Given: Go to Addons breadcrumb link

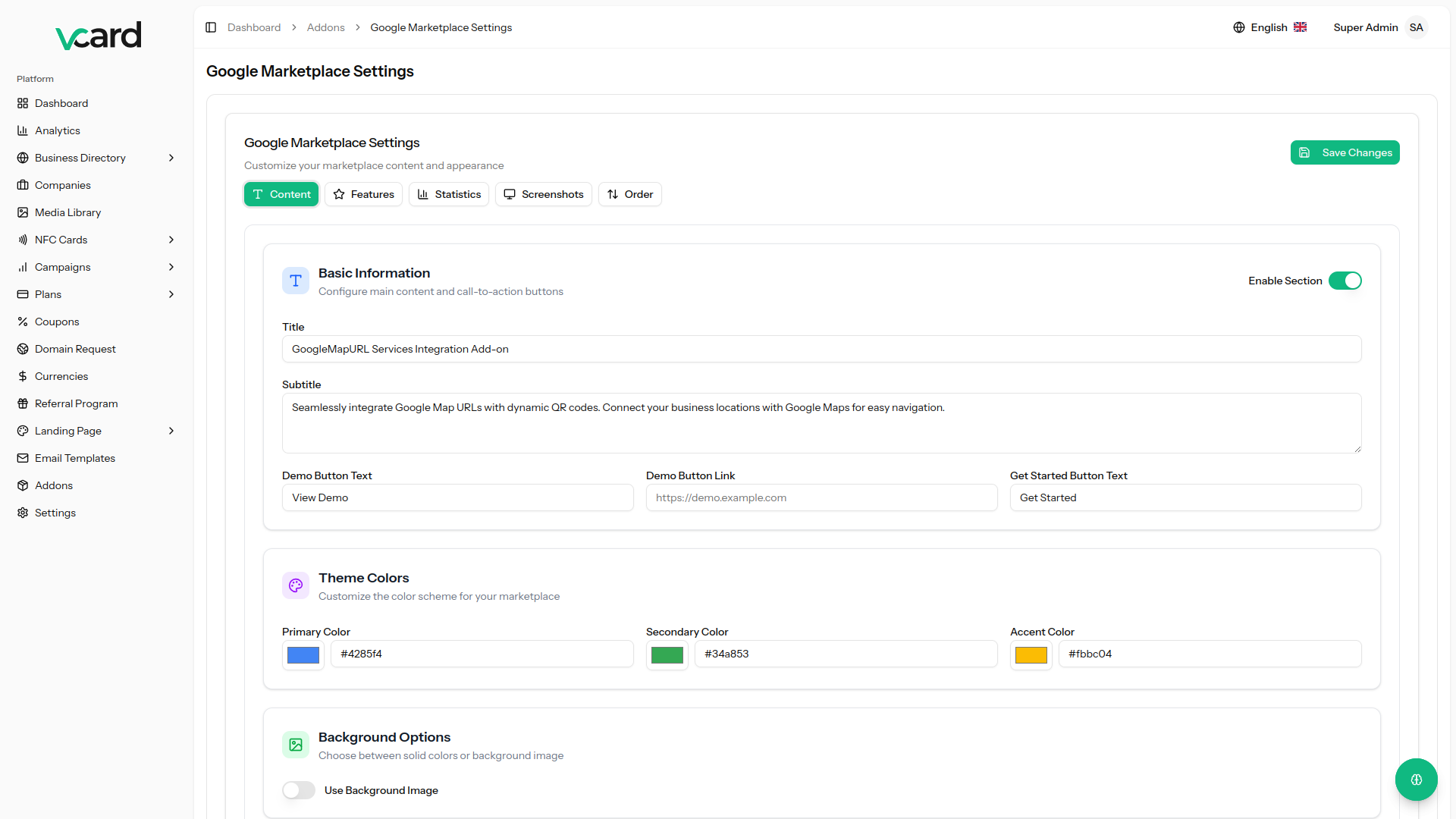Looking at the screenshot, I should coord(325,27).
